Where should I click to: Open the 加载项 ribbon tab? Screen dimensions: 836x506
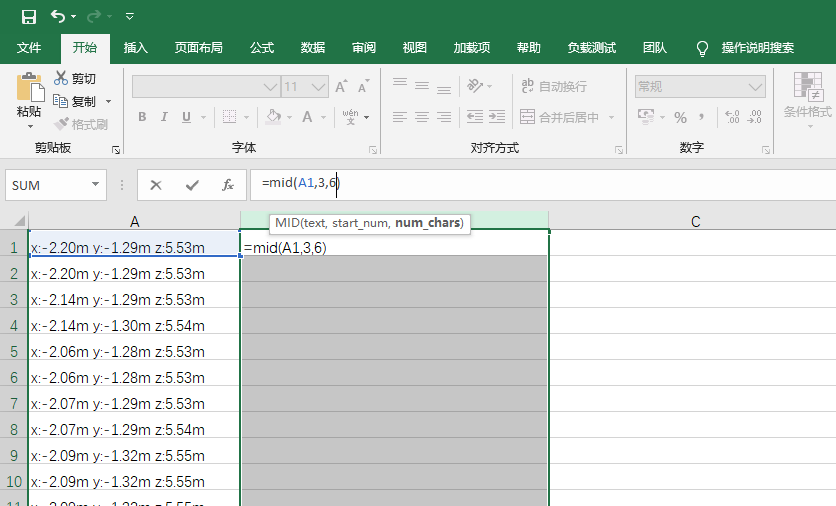[x=471, y=48]
